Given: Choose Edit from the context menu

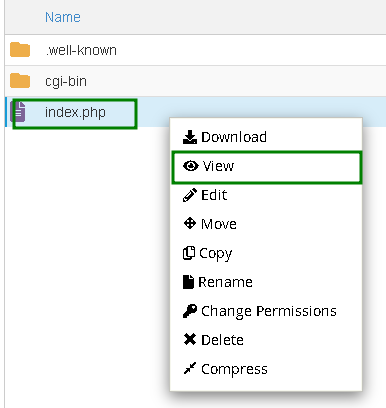Looking at the screenshot, I should click(266, 195).
